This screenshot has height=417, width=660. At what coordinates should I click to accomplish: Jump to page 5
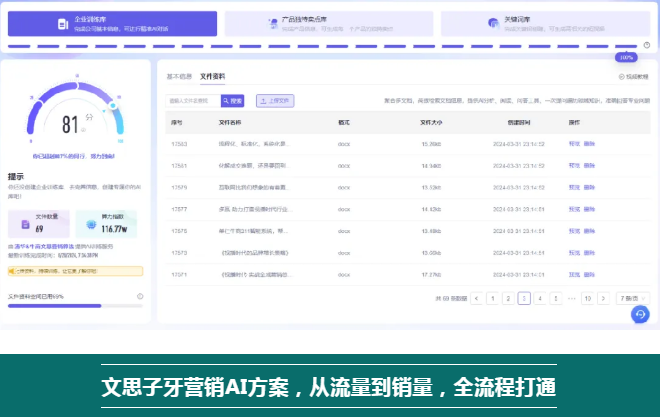[x=556, y=298]
